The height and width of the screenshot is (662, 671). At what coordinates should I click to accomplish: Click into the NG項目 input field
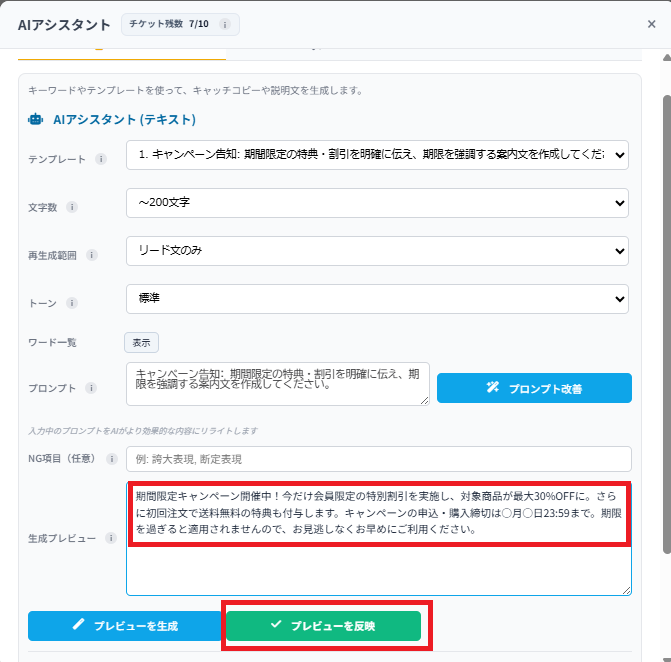[377, 459]
